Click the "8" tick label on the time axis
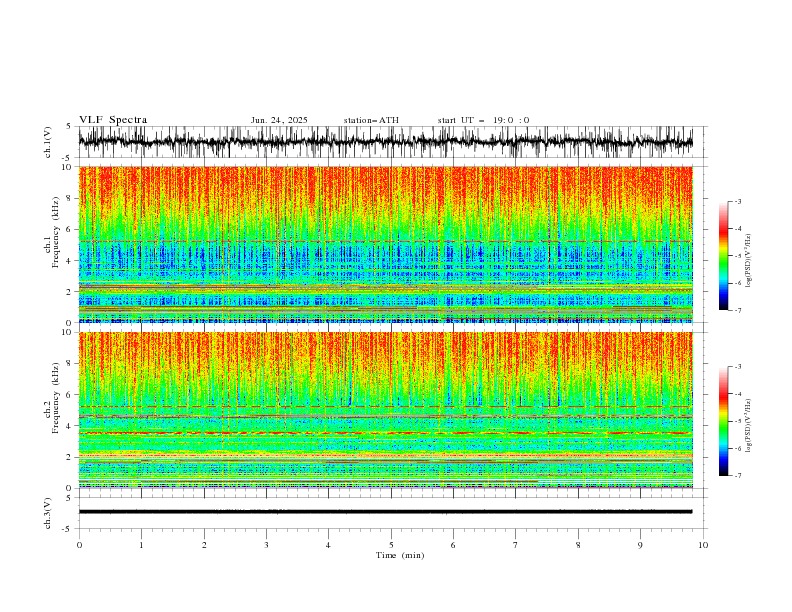Image resolution: width=792 pixels, height=612 pixels. [x=578, y=545]
